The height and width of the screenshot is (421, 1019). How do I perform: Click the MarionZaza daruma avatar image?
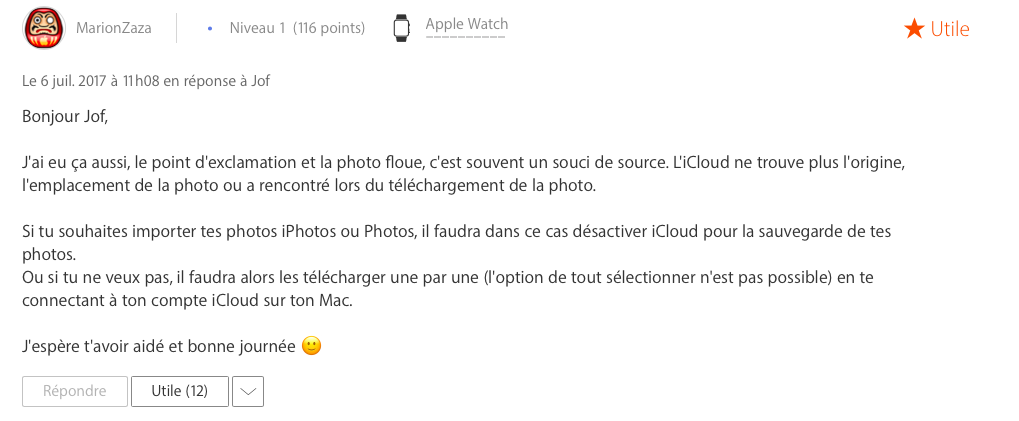click(44, 28)
